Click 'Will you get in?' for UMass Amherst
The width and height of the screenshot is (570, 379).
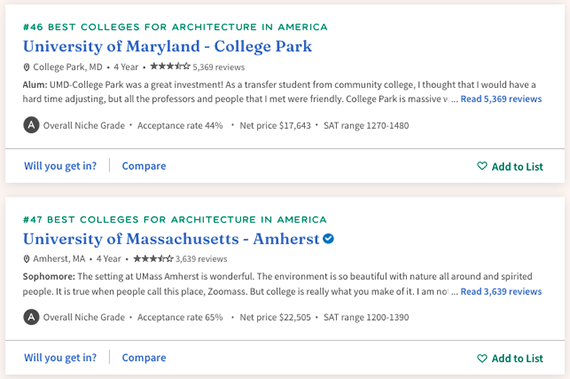(60, 358)
